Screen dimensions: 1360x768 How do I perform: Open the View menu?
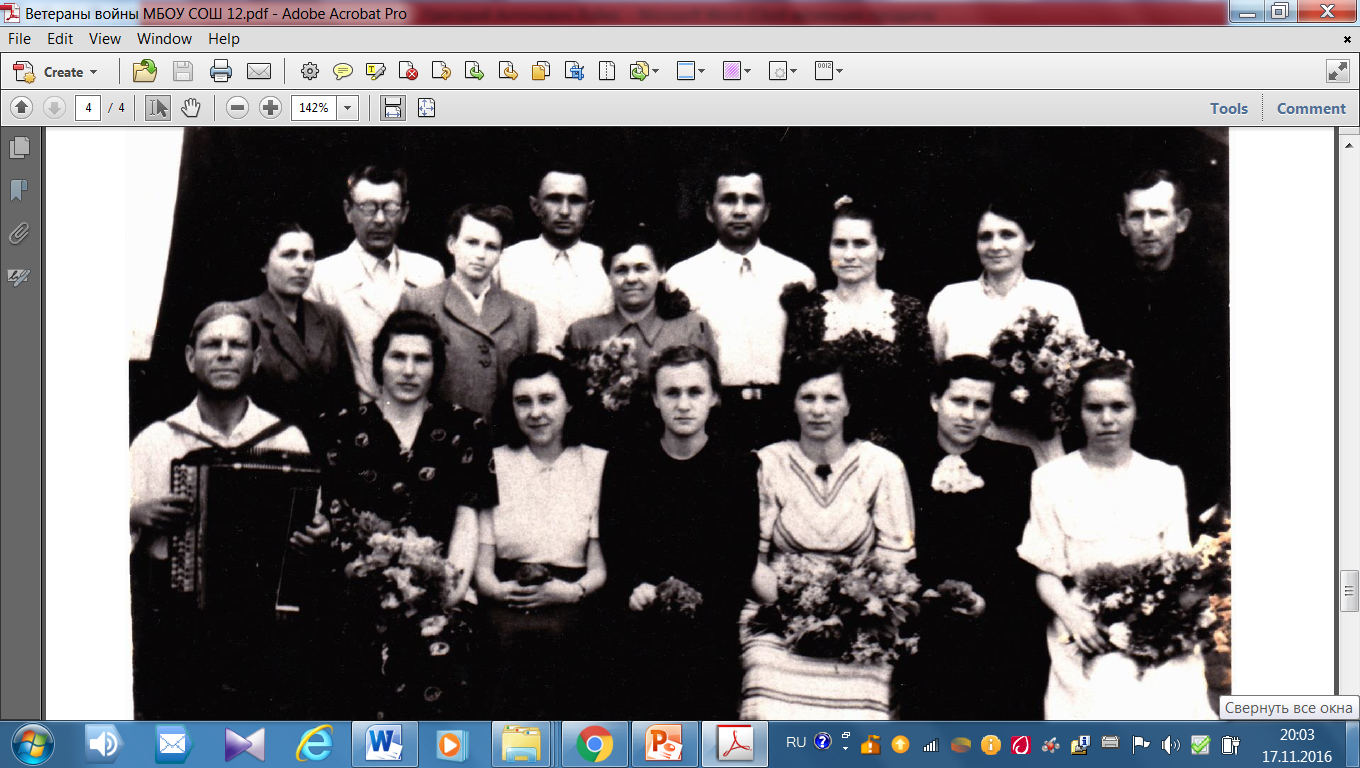coord(105,39)
